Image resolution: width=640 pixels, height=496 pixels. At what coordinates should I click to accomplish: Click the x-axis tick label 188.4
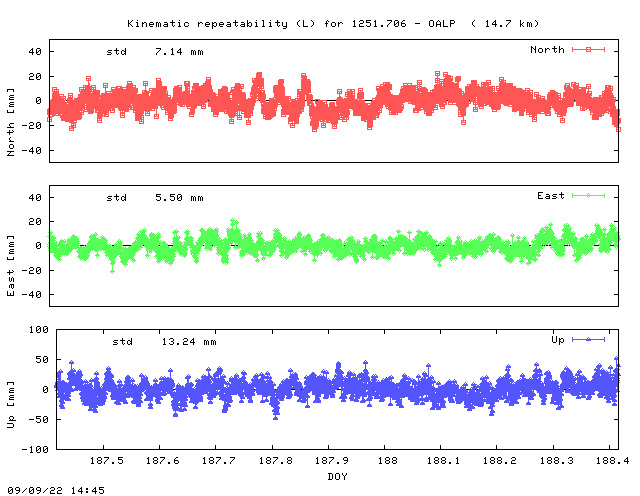click(612, 460)
